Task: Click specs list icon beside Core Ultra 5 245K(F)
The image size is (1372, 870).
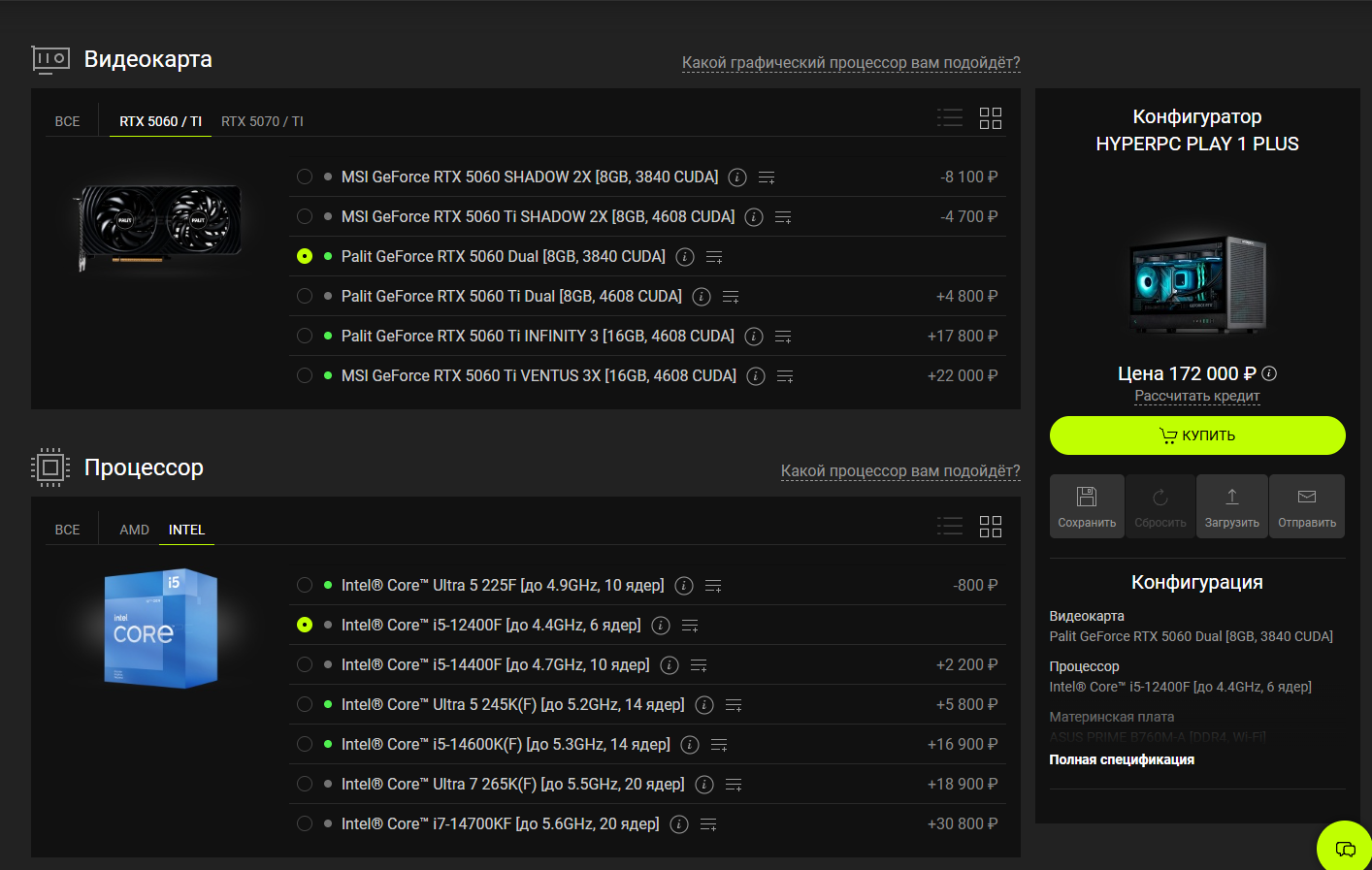Action: pyautogui.click(x=734, y=705)
